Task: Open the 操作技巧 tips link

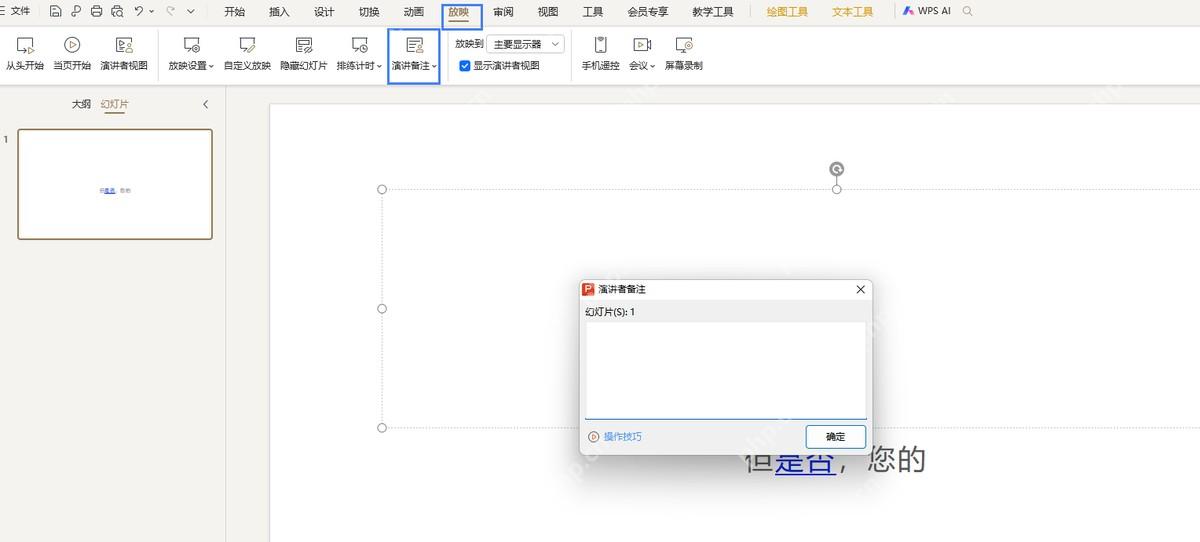Action: tap(615, 437)
